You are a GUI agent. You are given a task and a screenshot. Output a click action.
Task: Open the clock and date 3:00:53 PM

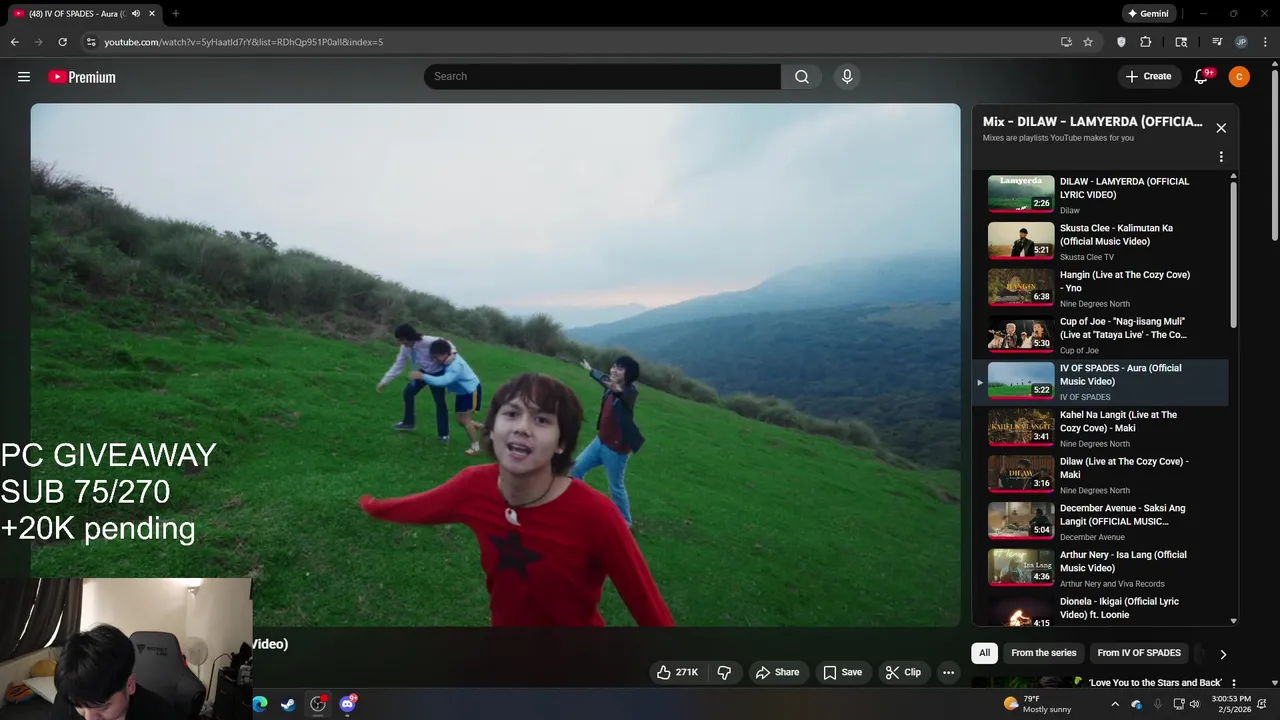[1230, 704]
